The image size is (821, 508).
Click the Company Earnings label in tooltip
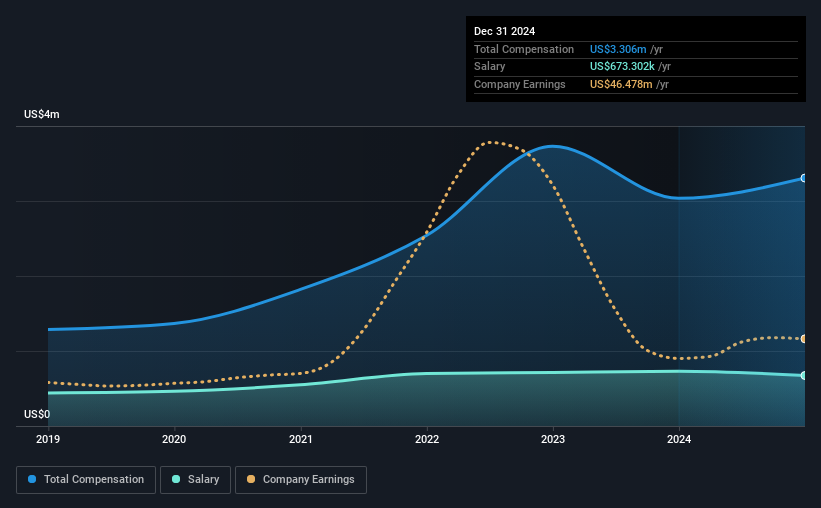coord(519,84)
